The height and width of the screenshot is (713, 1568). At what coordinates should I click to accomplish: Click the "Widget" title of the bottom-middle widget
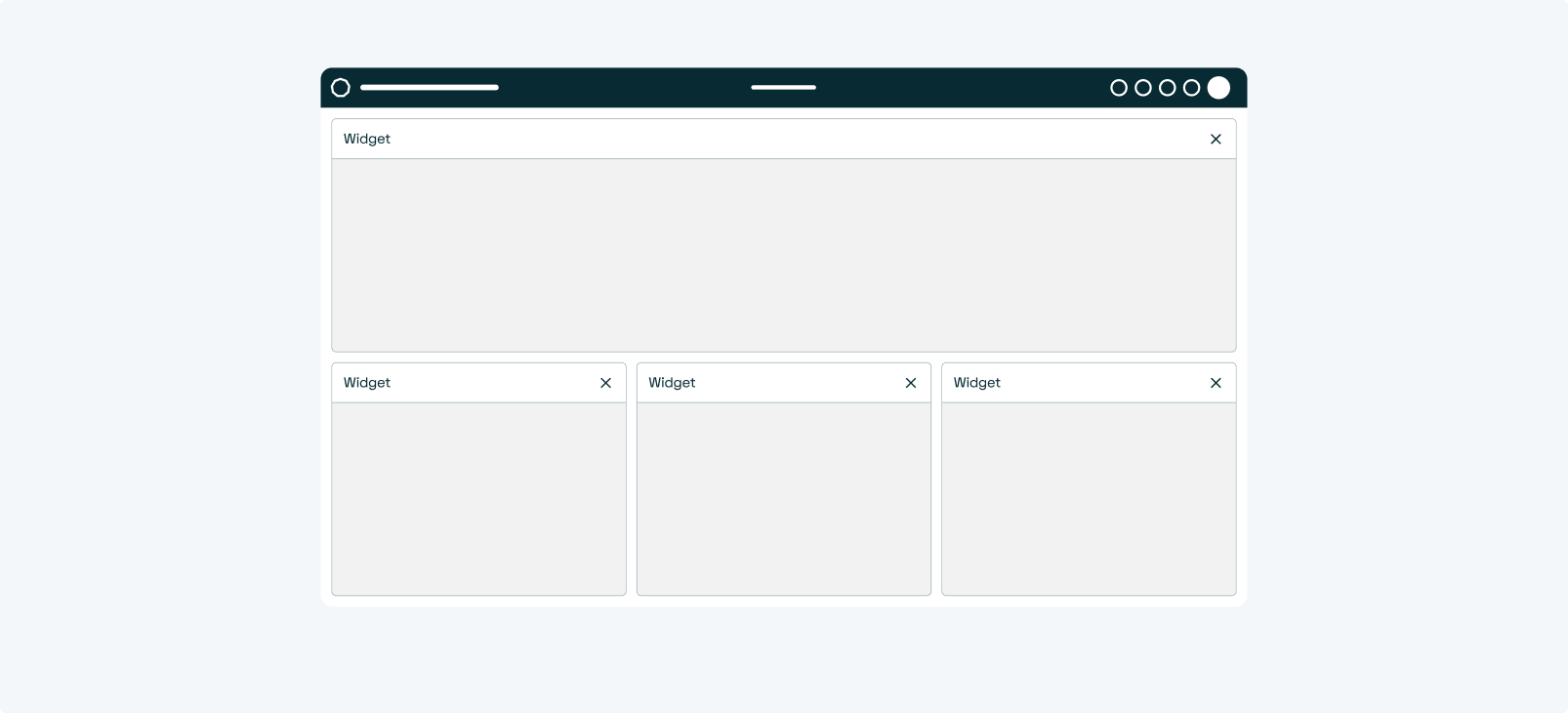click(672, 383)
